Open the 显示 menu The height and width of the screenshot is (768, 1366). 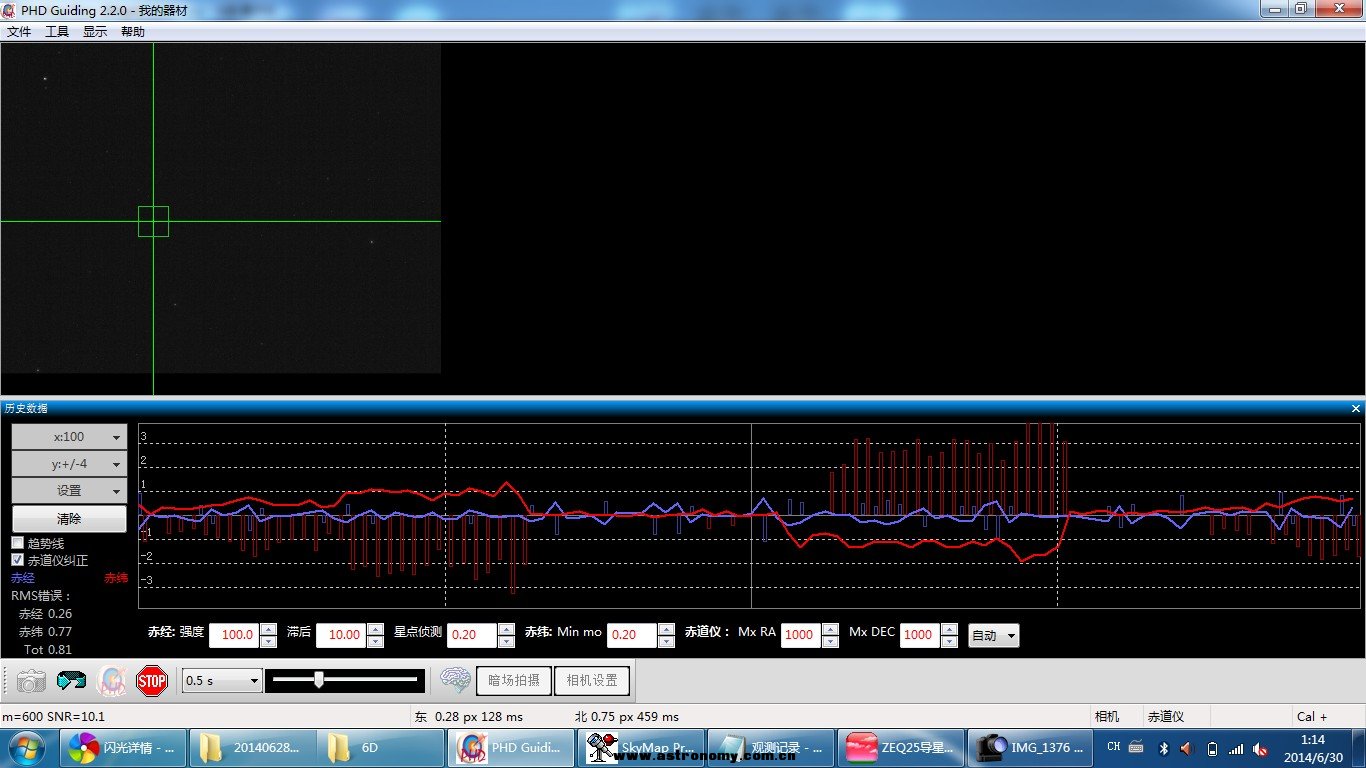95,32
